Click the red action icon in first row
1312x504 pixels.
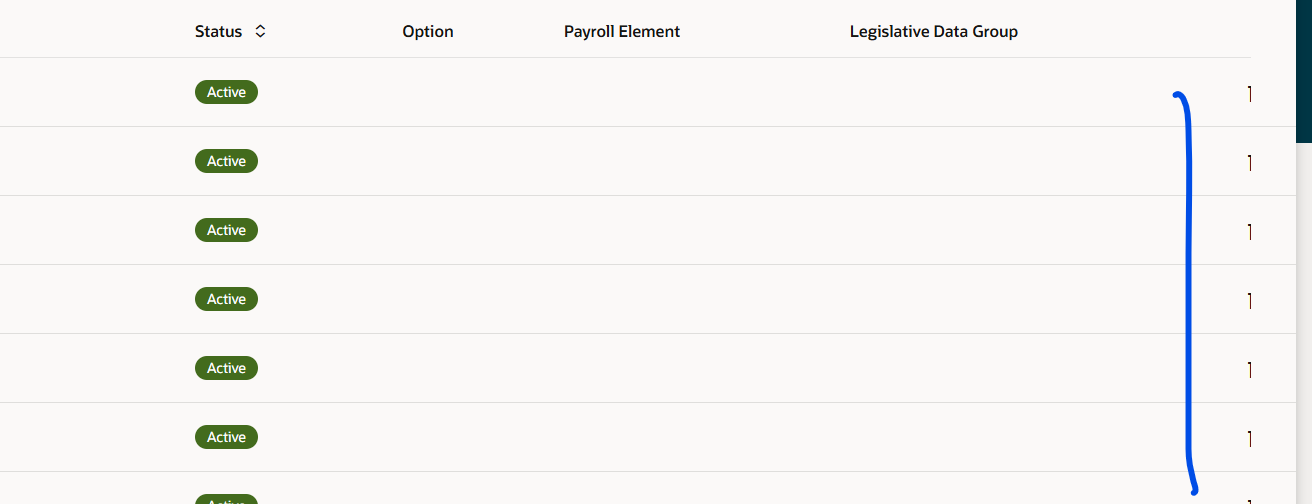[1249, 93]
